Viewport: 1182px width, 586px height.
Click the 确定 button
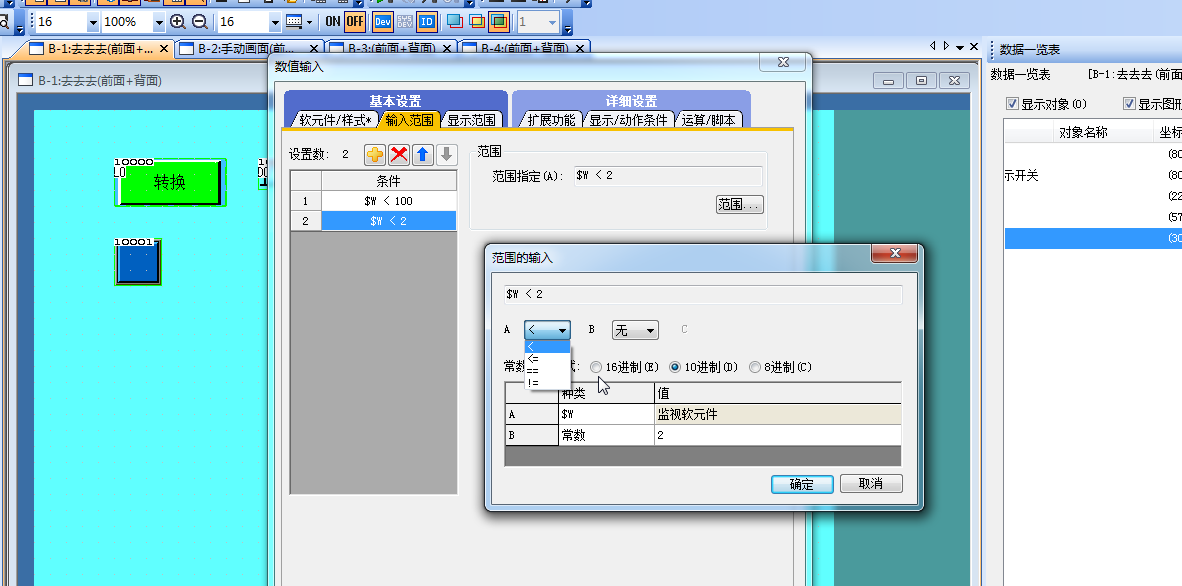[802, 484]
